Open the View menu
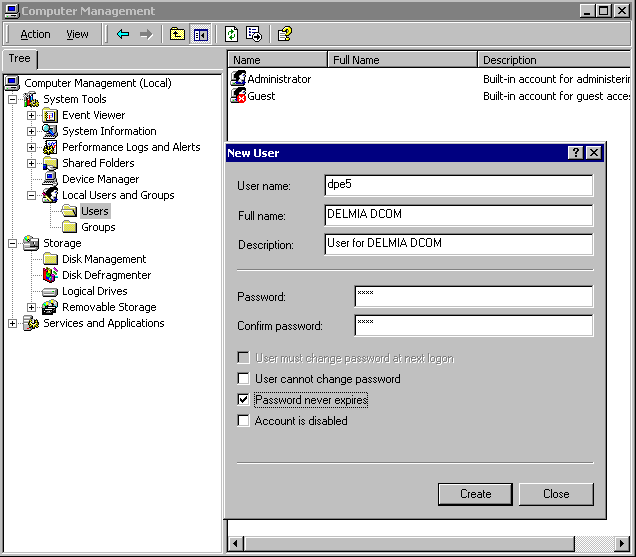This screenshot has width=636, height=557. coord(77,34)
